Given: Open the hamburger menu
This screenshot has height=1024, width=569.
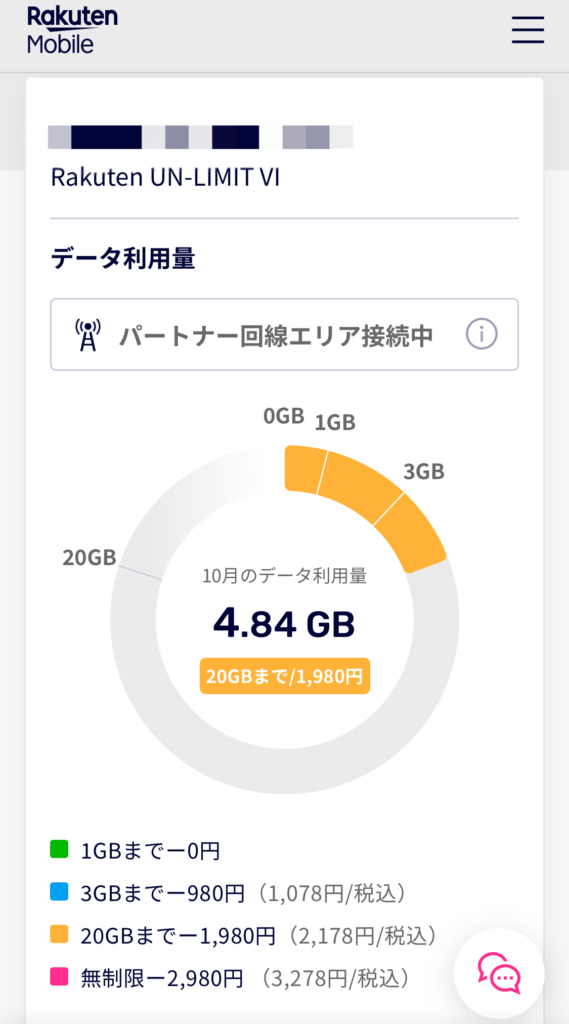Looking at the screenshot, I should tap(528, 30).
